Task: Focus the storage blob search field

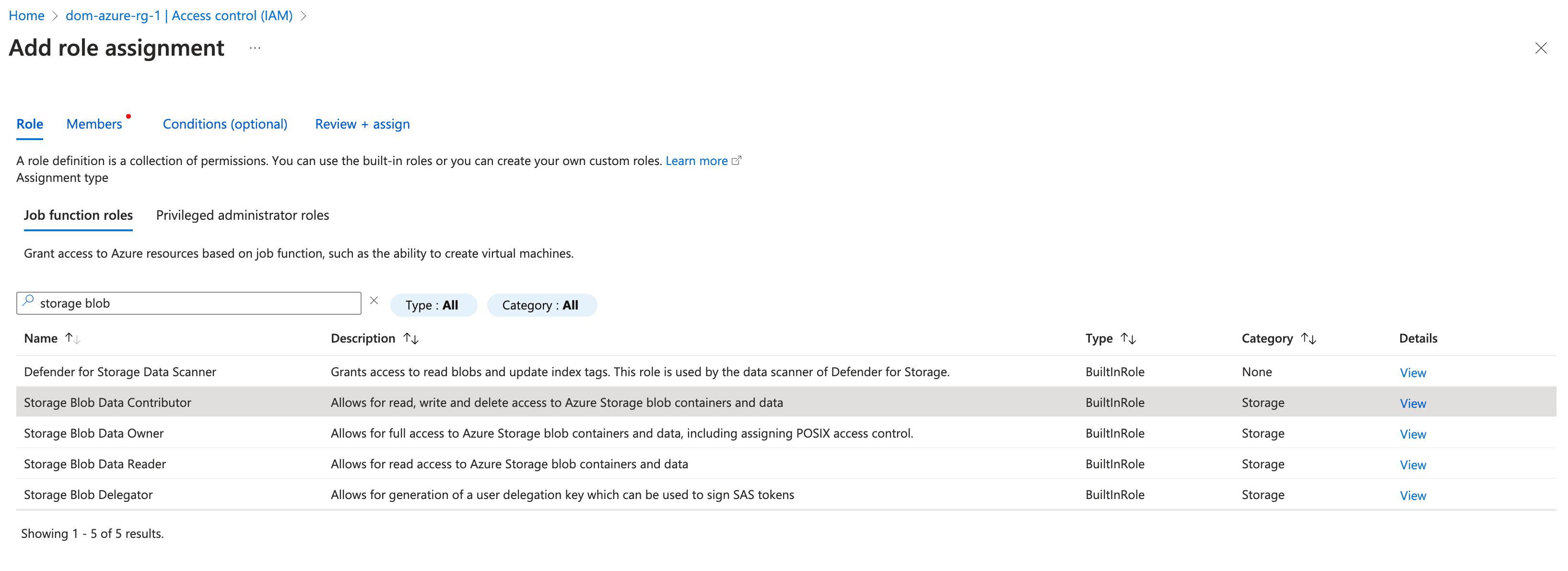Action: (189, 303)
